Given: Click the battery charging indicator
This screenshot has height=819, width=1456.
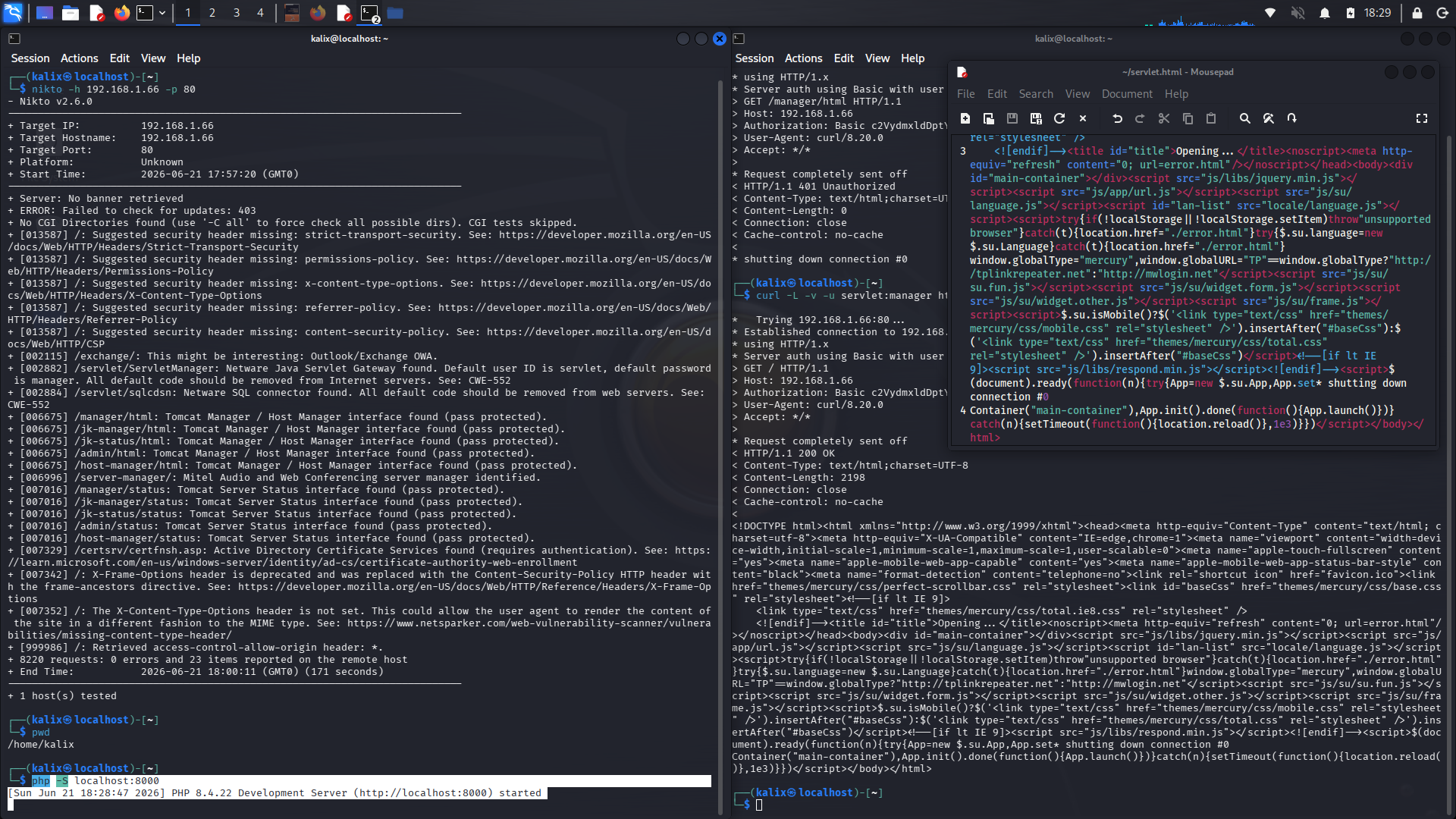Looking at the screenshot, I should (x=1350, y=13).
